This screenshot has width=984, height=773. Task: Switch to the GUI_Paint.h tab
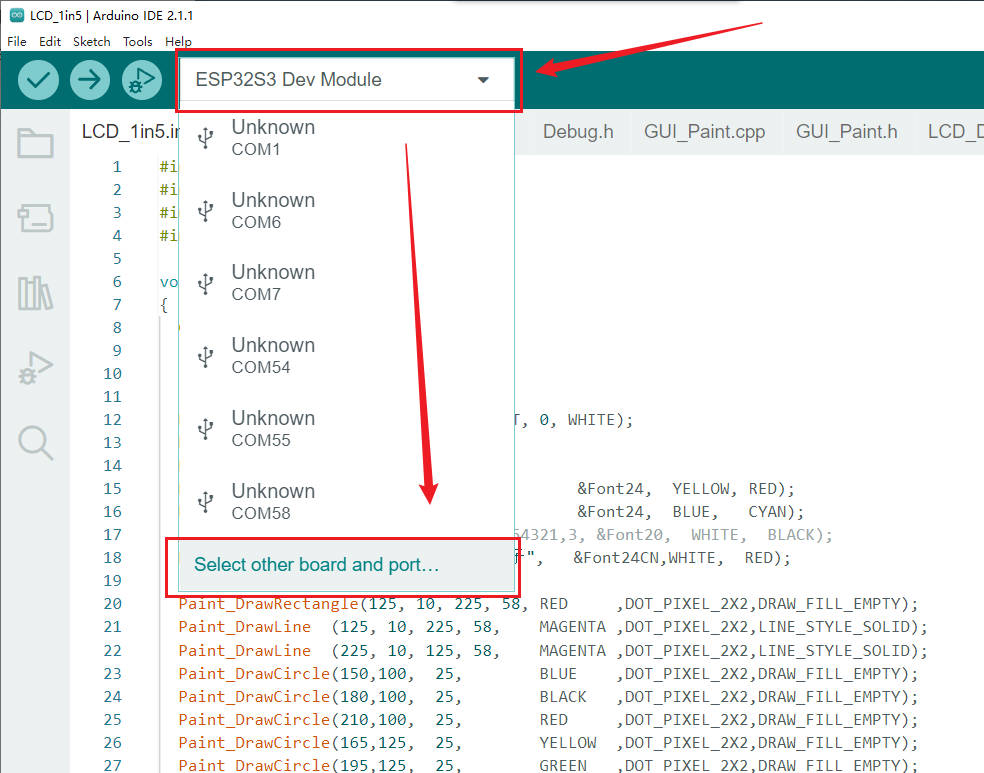click(x=847, y=132)
